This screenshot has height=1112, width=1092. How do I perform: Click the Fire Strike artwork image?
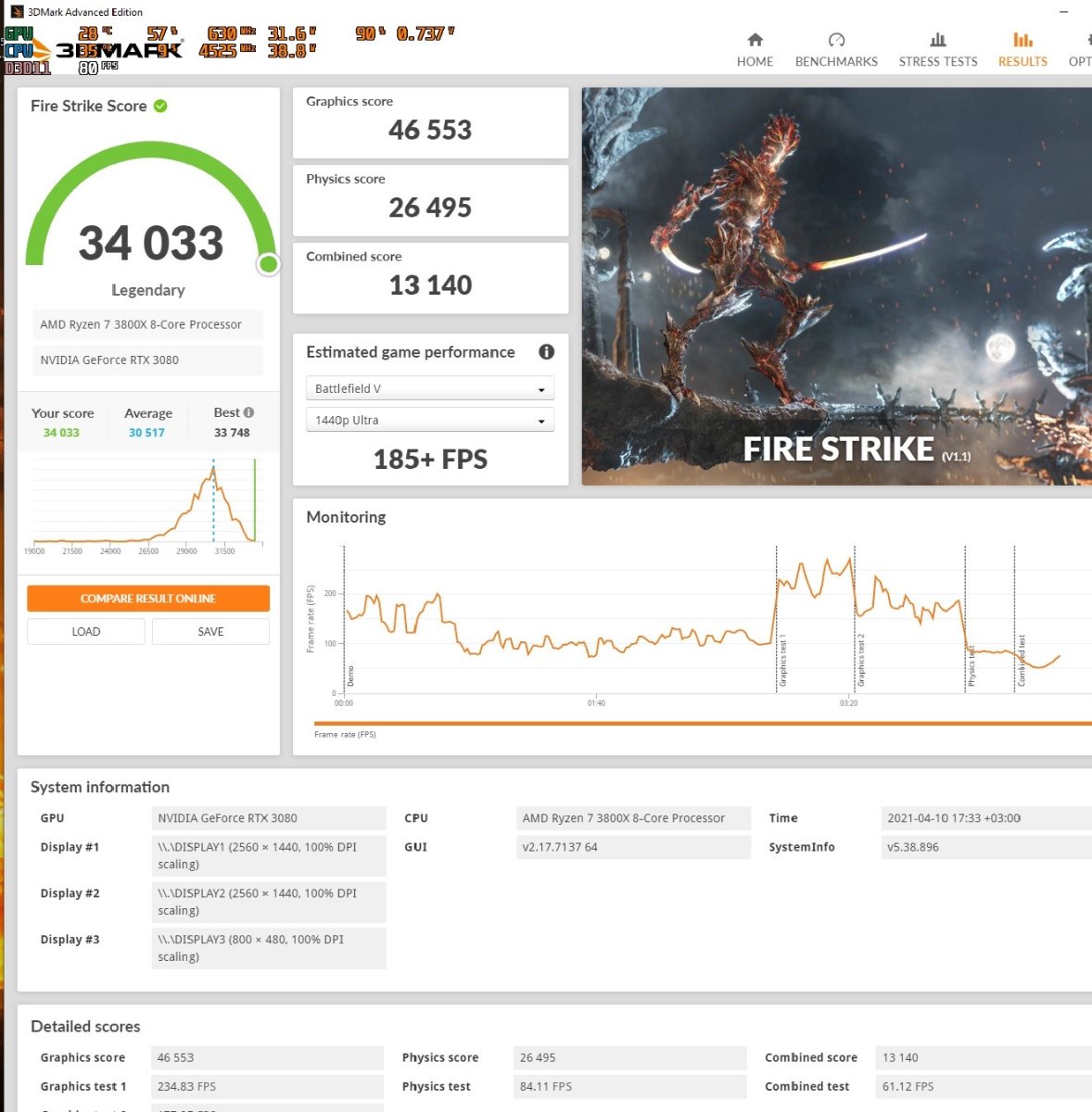coord(836,286)
